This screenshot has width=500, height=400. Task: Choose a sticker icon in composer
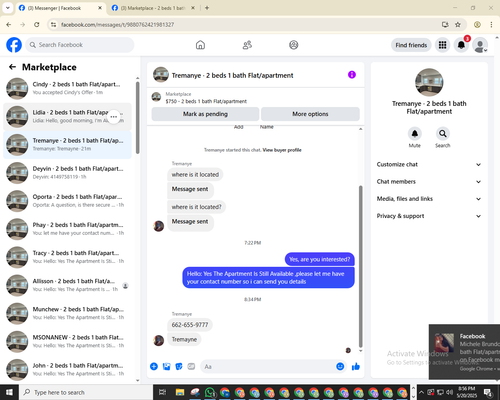pyautogui.click(x=179, y=367)
